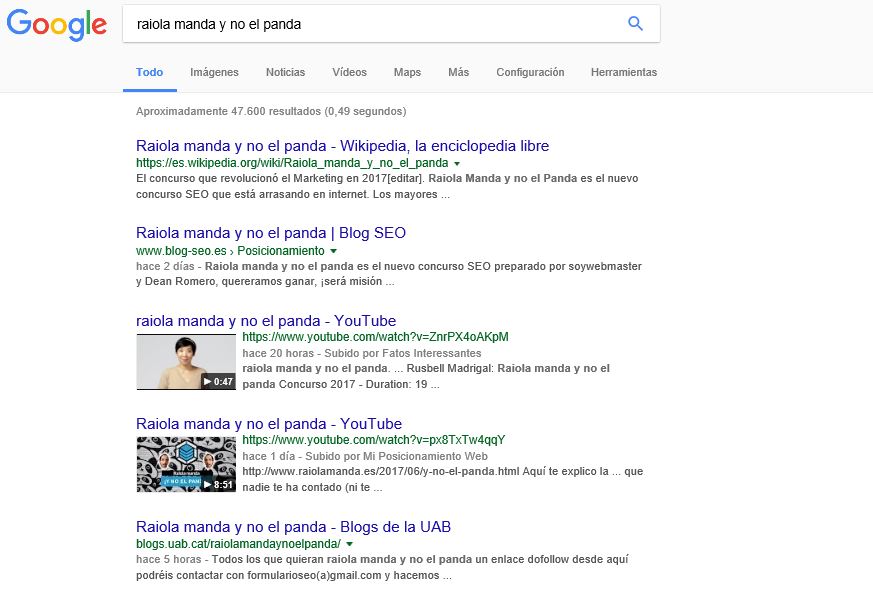This screenshot has height=594, width=873.
Task: Click into the search query input field
Action: pyautogui.click(x=370, y=24)
